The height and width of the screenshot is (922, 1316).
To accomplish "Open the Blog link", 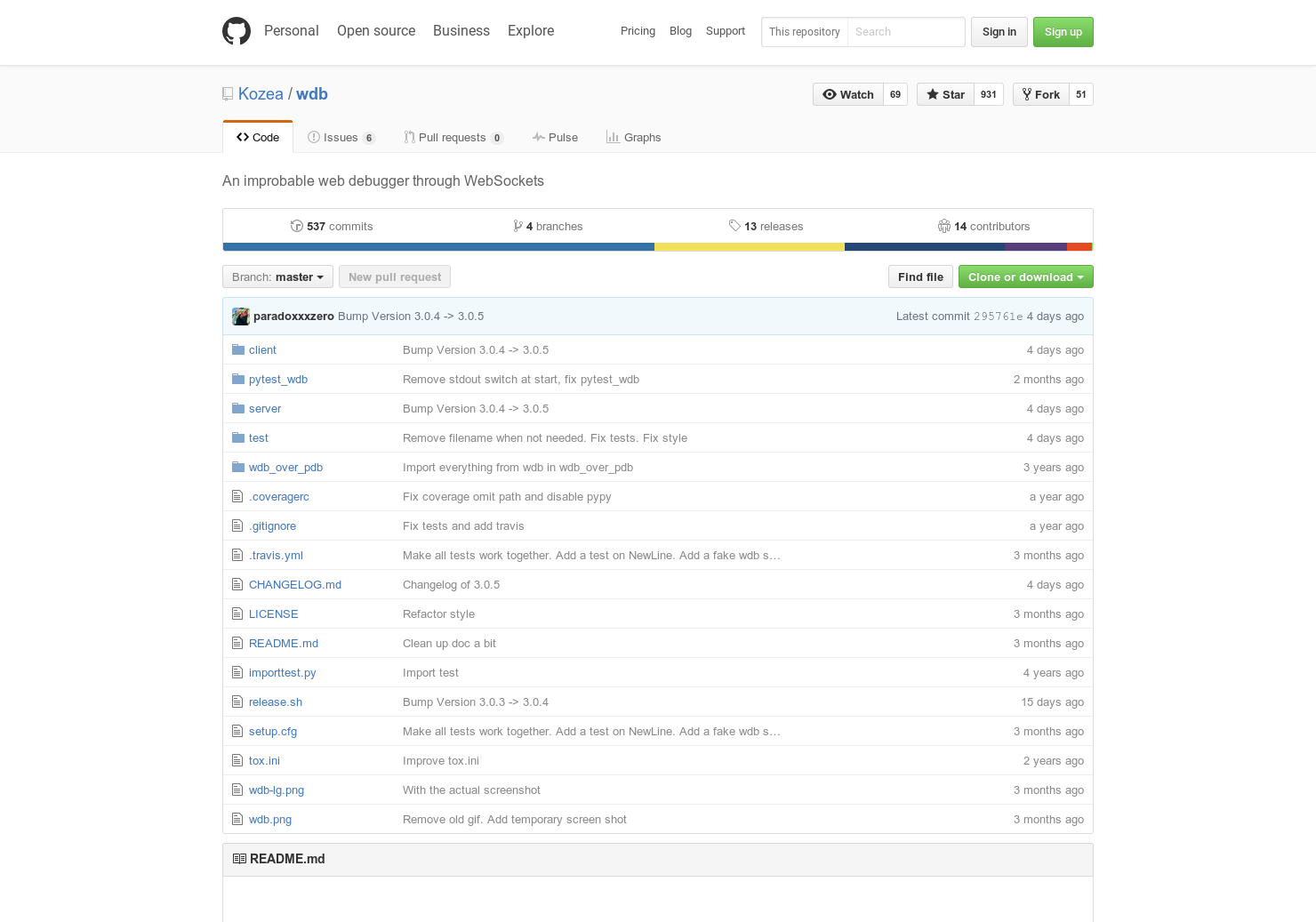I will (x=680, y=30).
